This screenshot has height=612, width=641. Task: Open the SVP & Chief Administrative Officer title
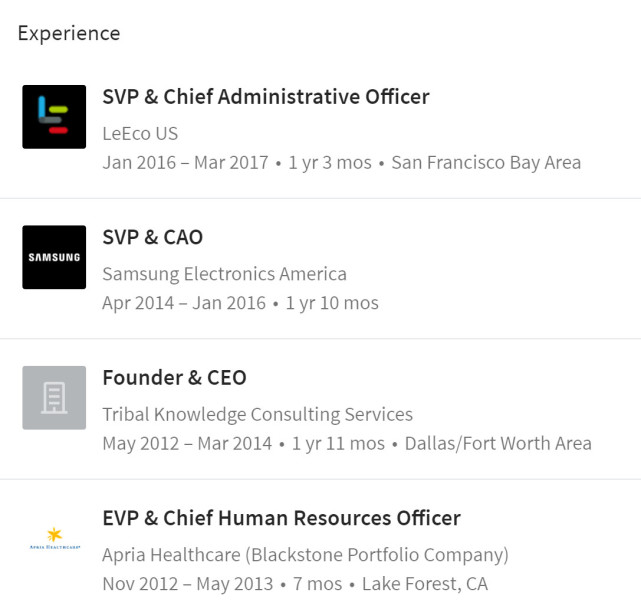click(x=265, y=97)
